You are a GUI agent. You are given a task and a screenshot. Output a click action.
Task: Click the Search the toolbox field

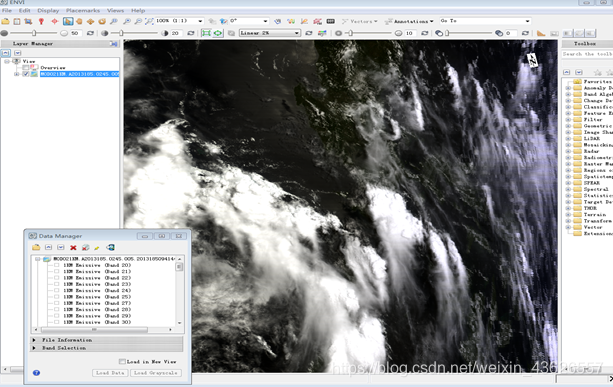[587, 54]
